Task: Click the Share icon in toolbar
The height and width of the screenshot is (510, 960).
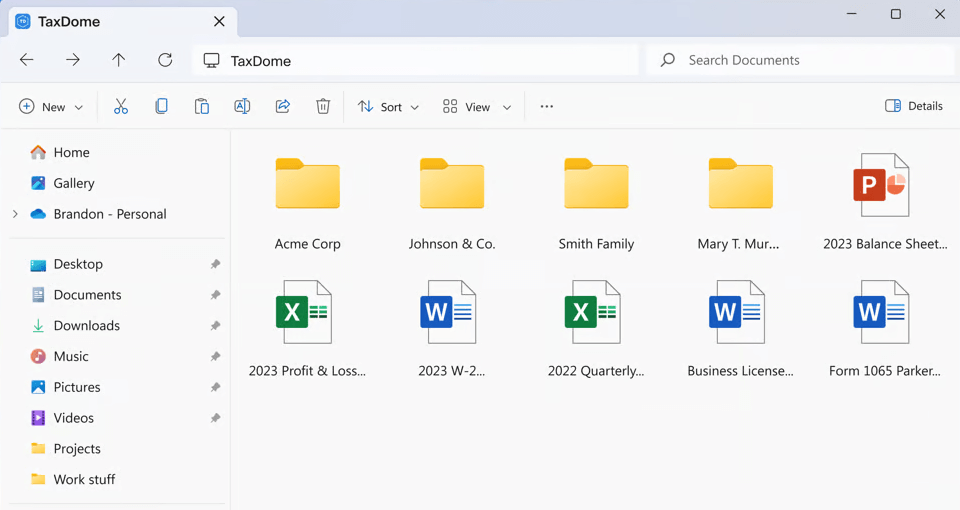Action: coord(283,107)
